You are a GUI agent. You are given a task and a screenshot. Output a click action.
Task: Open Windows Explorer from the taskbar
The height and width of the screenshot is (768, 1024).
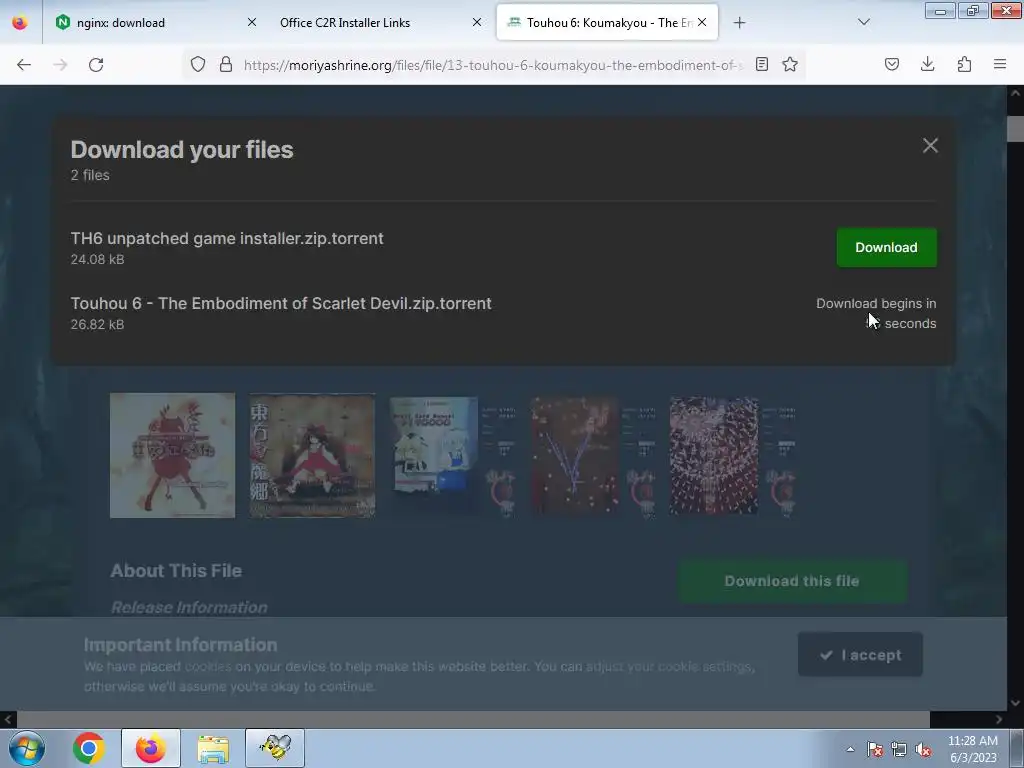point(213,748)
